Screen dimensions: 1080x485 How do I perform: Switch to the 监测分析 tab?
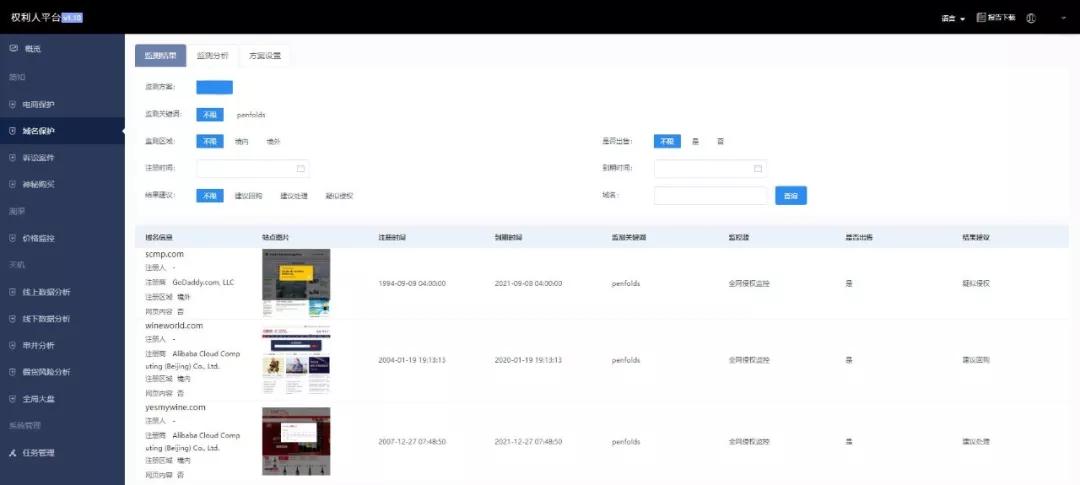click(x=212, y=56)
